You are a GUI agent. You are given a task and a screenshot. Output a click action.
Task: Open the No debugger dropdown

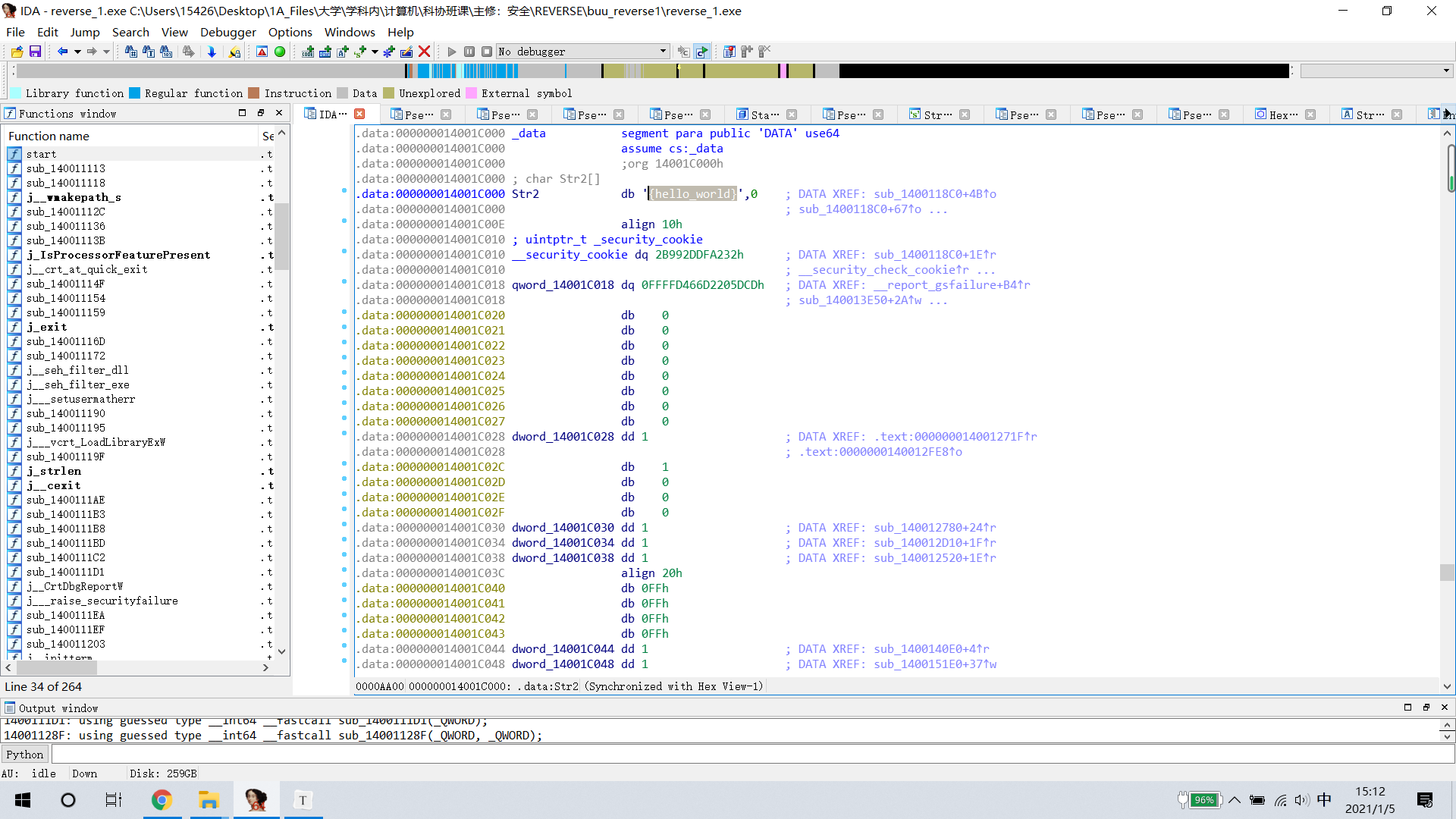[x=663, y=52]
